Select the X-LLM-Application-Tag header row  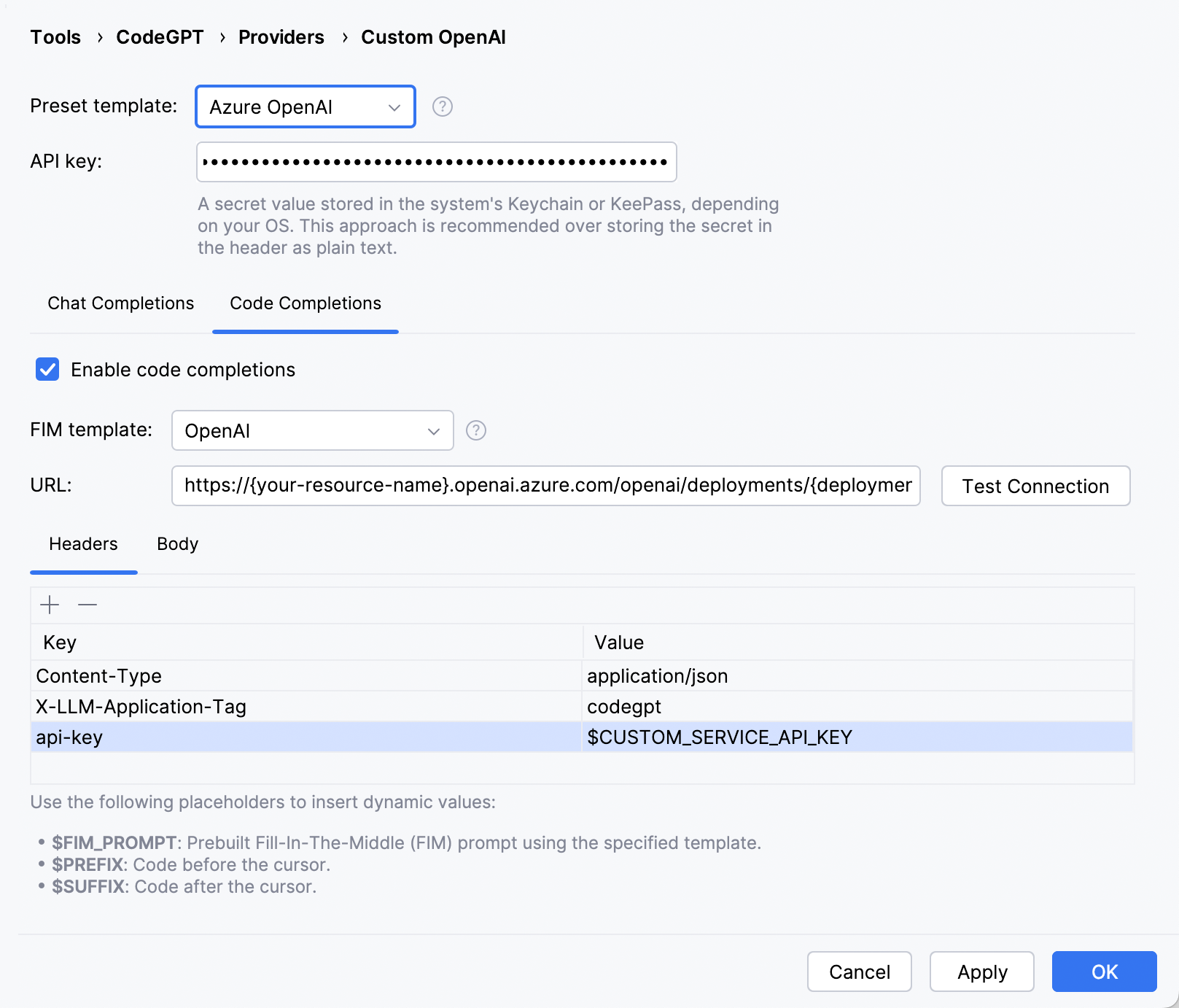point(306,707)
